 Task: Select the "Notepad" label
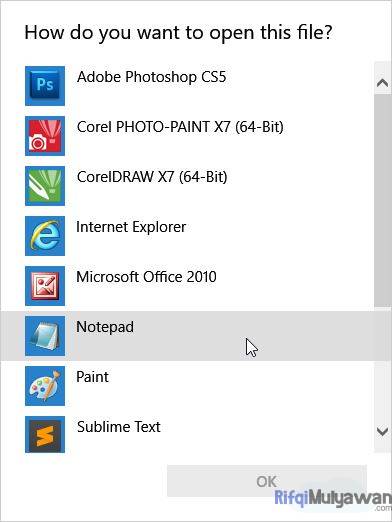(105, 327)
